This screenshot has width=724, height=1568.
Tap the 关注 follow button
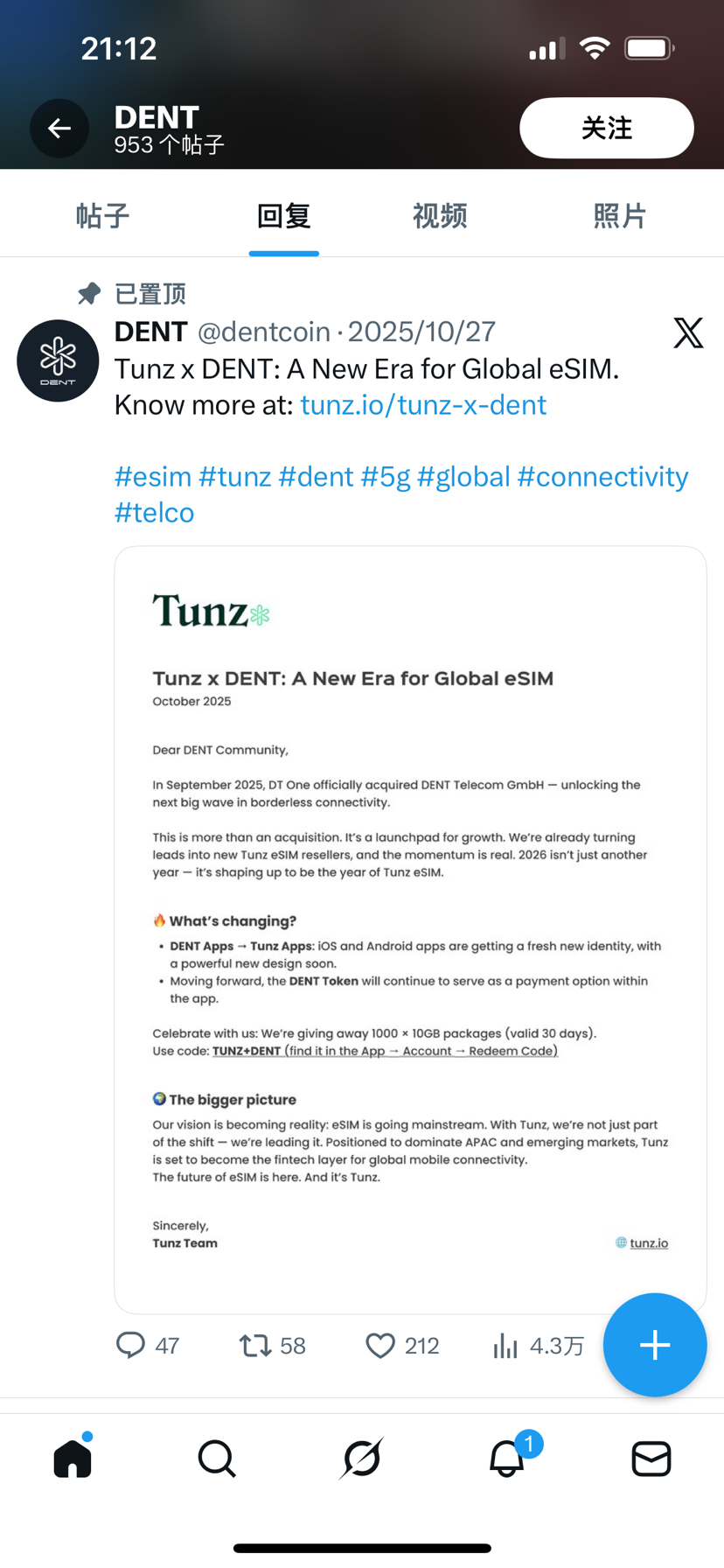click(x=606, y=129)
